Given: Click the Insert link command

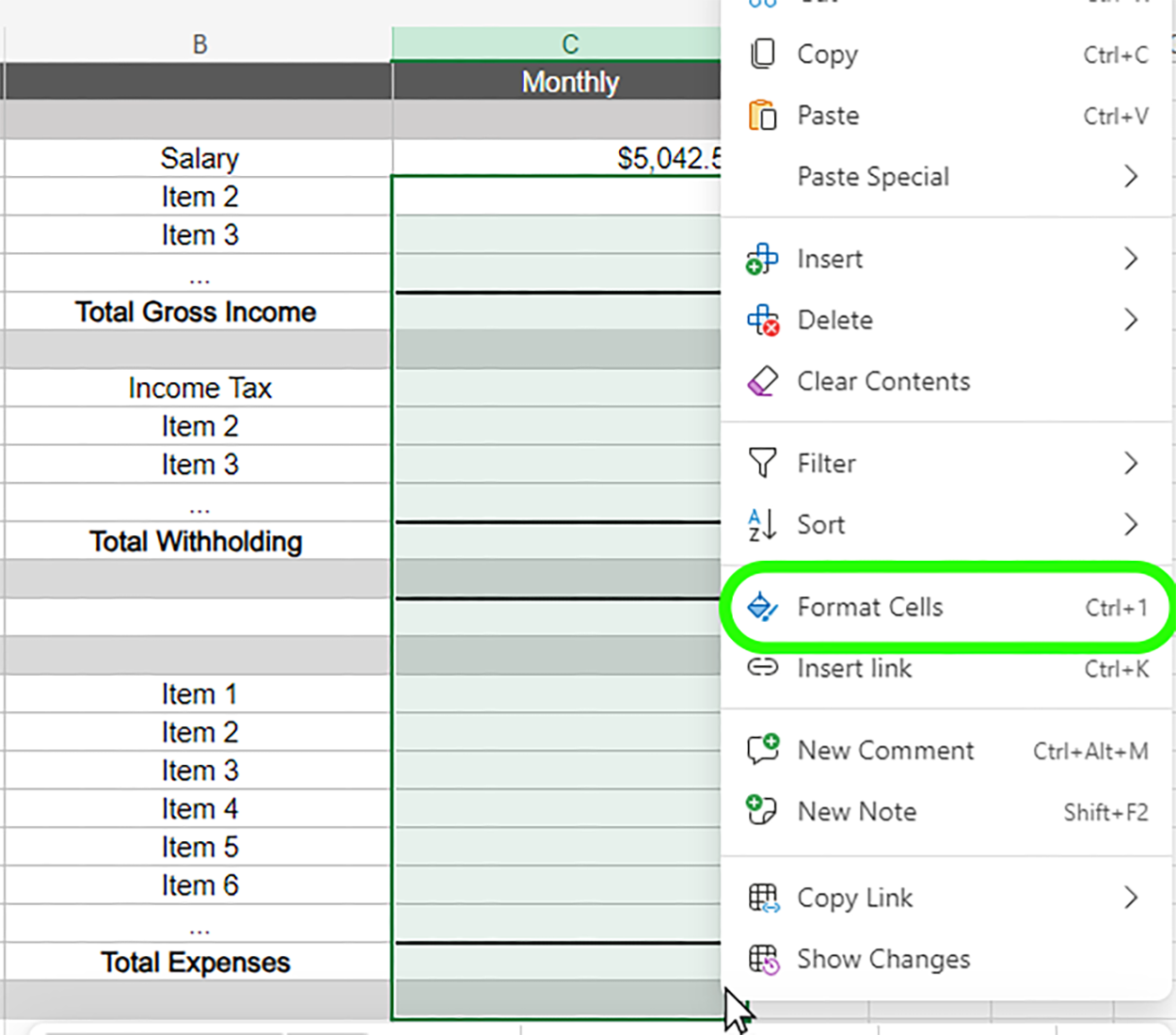Looking at the screenshot, I should pyautogui.click(x=854, y=668).
